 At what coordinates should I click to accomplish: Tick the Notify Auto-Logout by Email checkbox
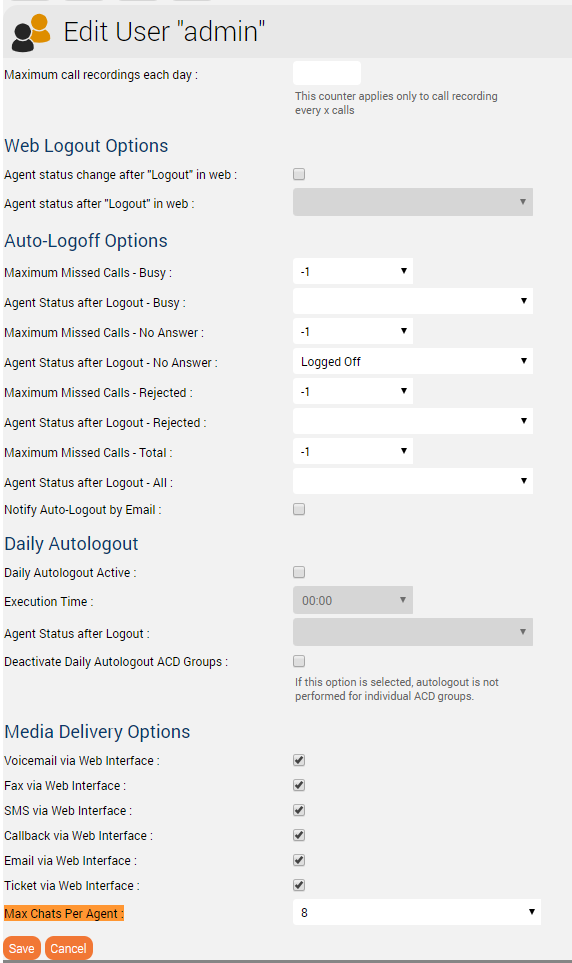click(x=299, y=509)
